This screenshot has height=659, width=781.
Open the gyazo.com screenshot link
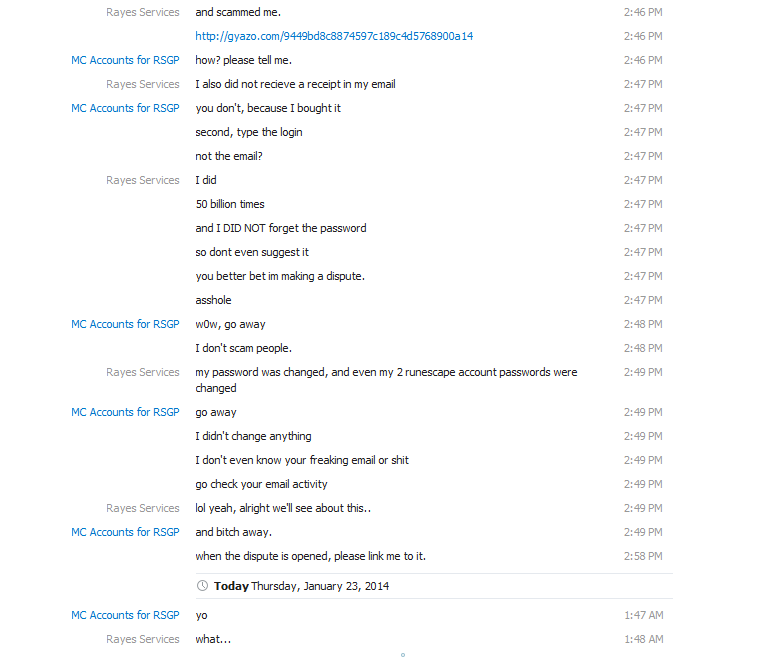[x=334, y=36]
